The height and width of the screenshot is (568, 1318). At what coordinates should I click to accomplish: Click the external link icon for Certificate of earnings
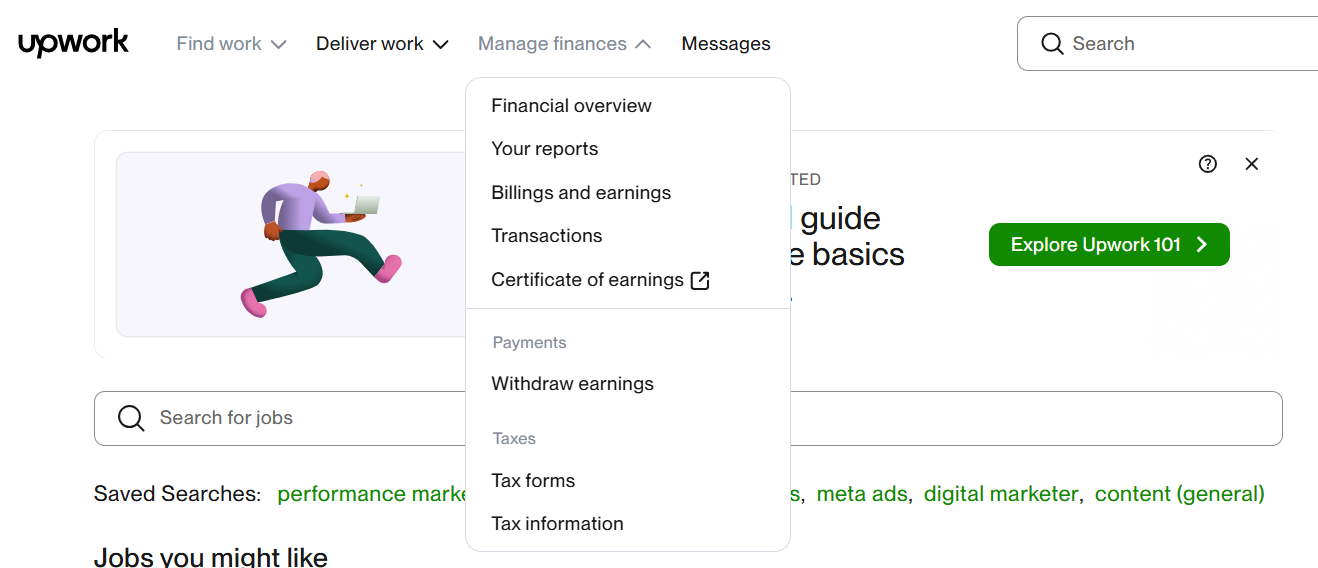tap(700, 280)
